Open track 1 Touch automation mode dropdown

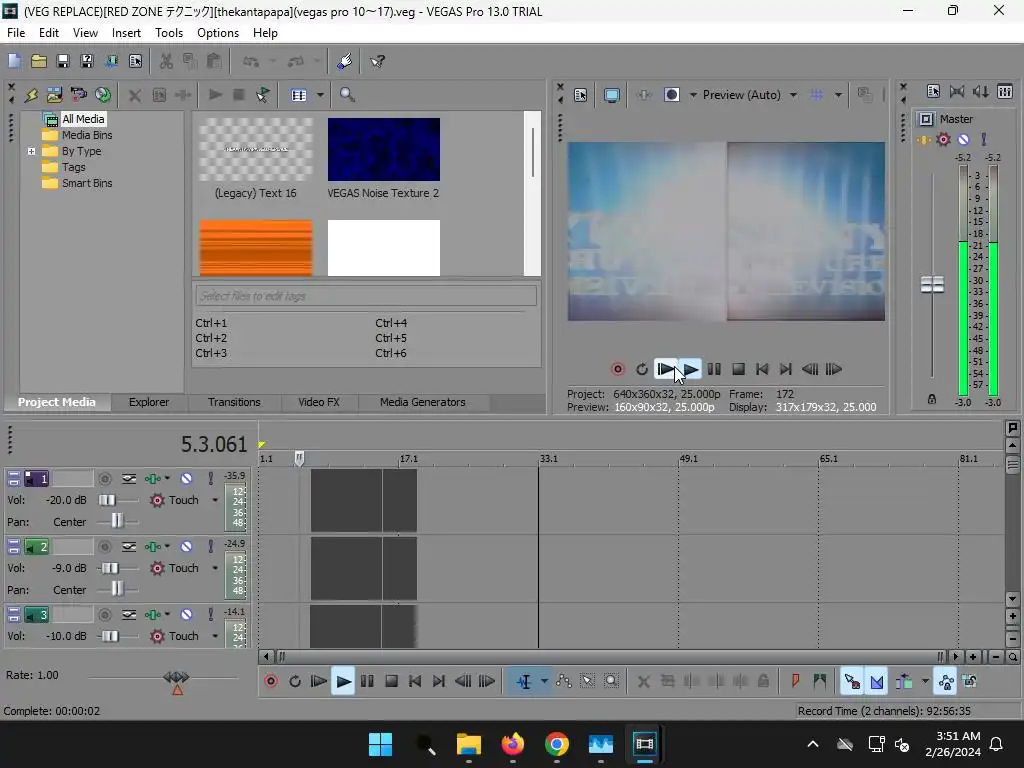tap(215, 500)
